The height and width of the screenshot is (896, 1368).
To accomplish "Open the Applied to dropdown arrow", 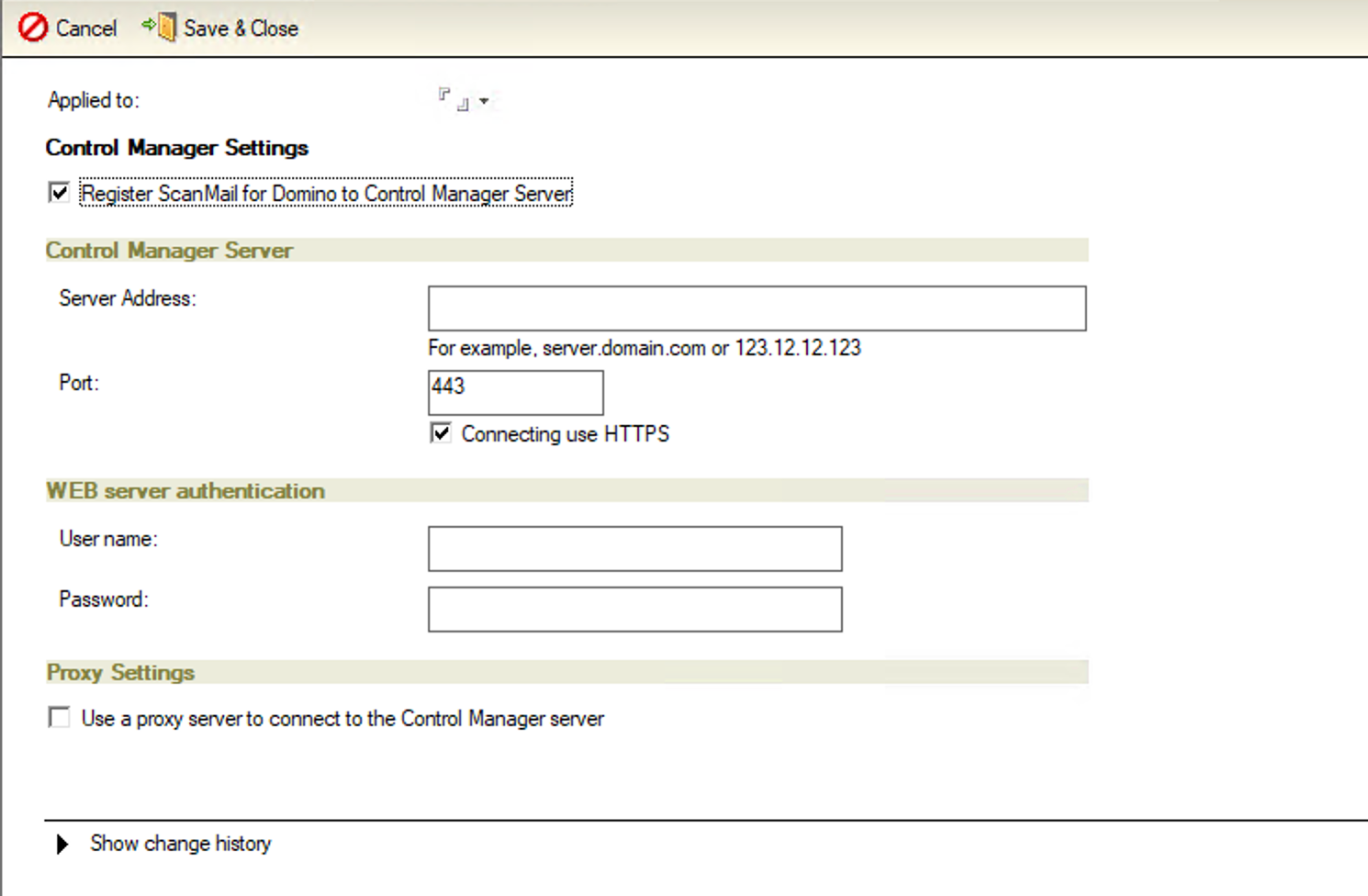I will 484,101.
